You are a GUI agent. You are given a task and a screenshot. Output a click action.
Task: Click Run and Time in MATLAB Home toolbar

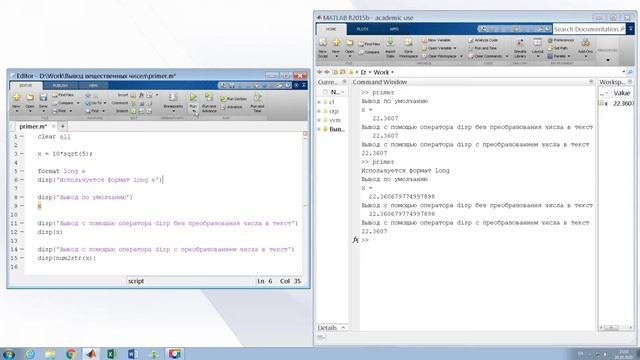(x=482, y=48)
